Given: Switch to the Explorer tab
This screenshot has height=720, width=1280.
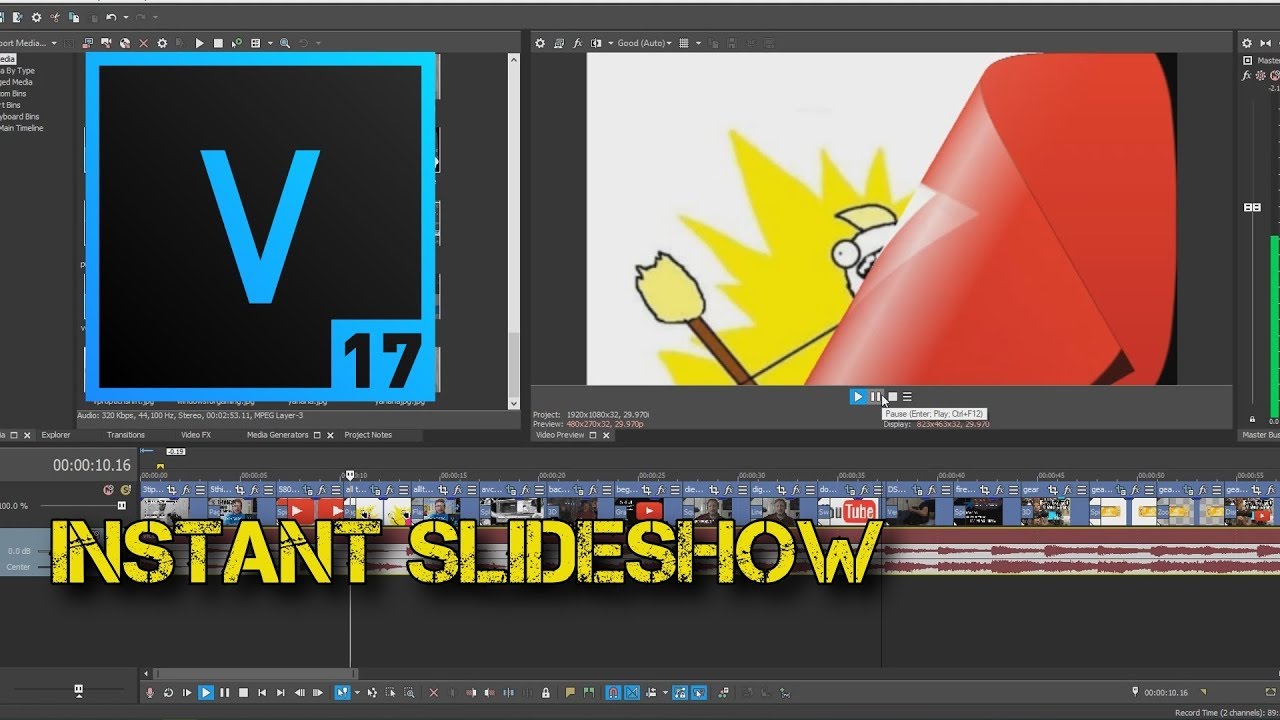Looking at the screenshot, I should 56,435.
